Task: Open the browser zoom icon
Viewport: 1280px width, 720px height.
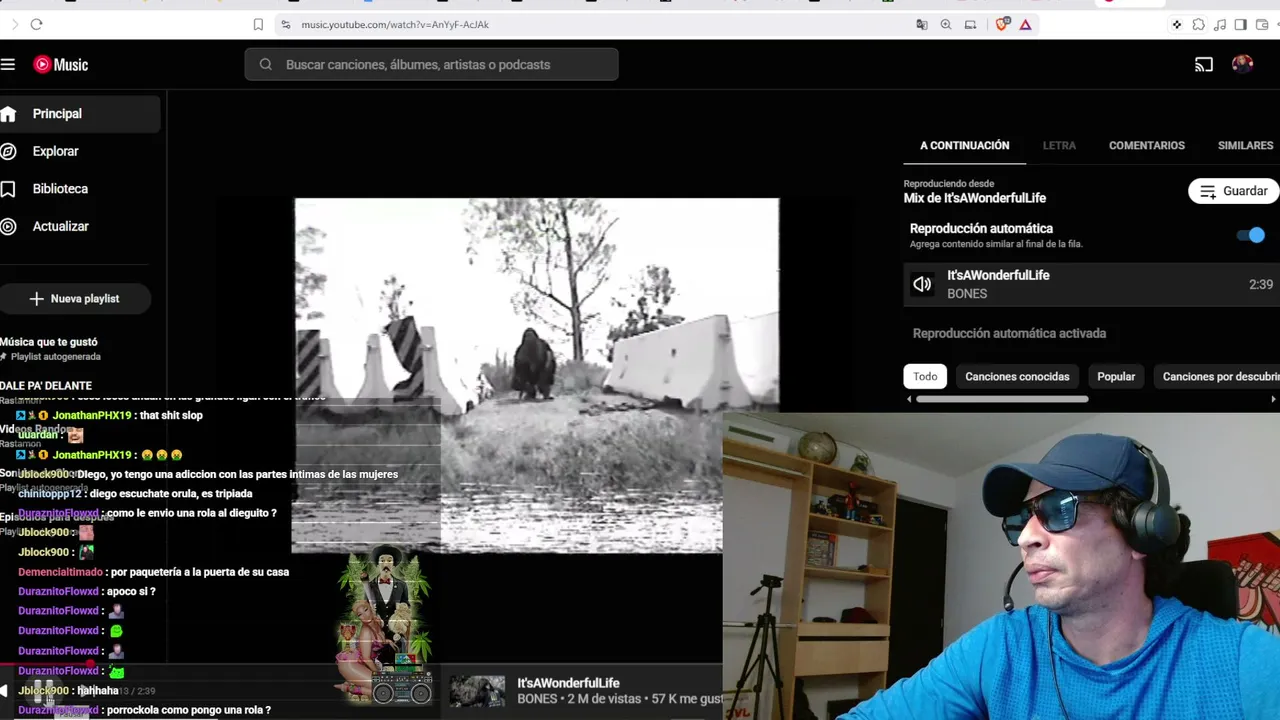Action: (x=946, y=24)
